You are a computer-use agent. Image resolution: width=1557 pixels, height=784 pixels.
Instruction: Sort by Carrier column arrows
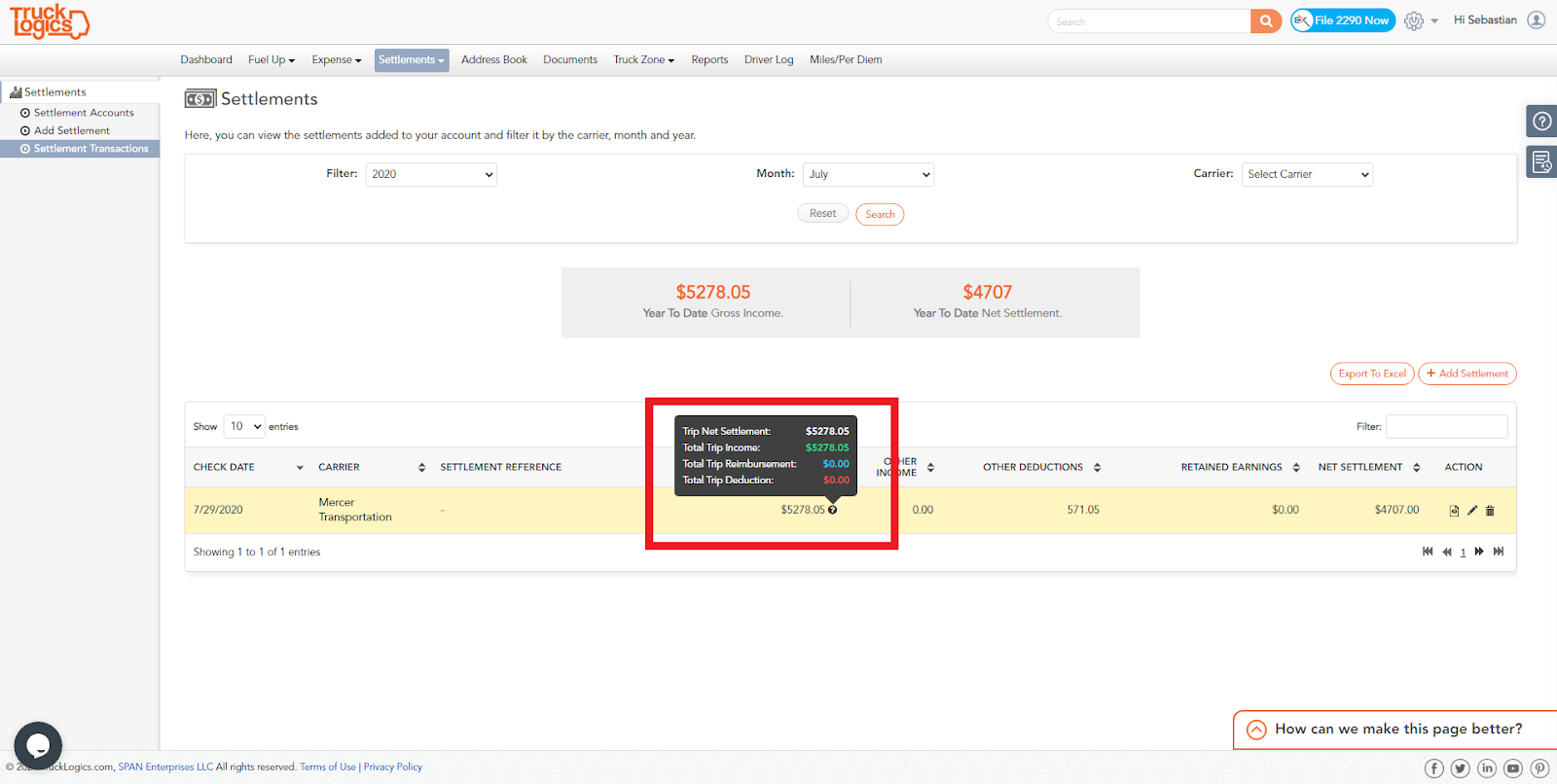[x=422, y=468]
